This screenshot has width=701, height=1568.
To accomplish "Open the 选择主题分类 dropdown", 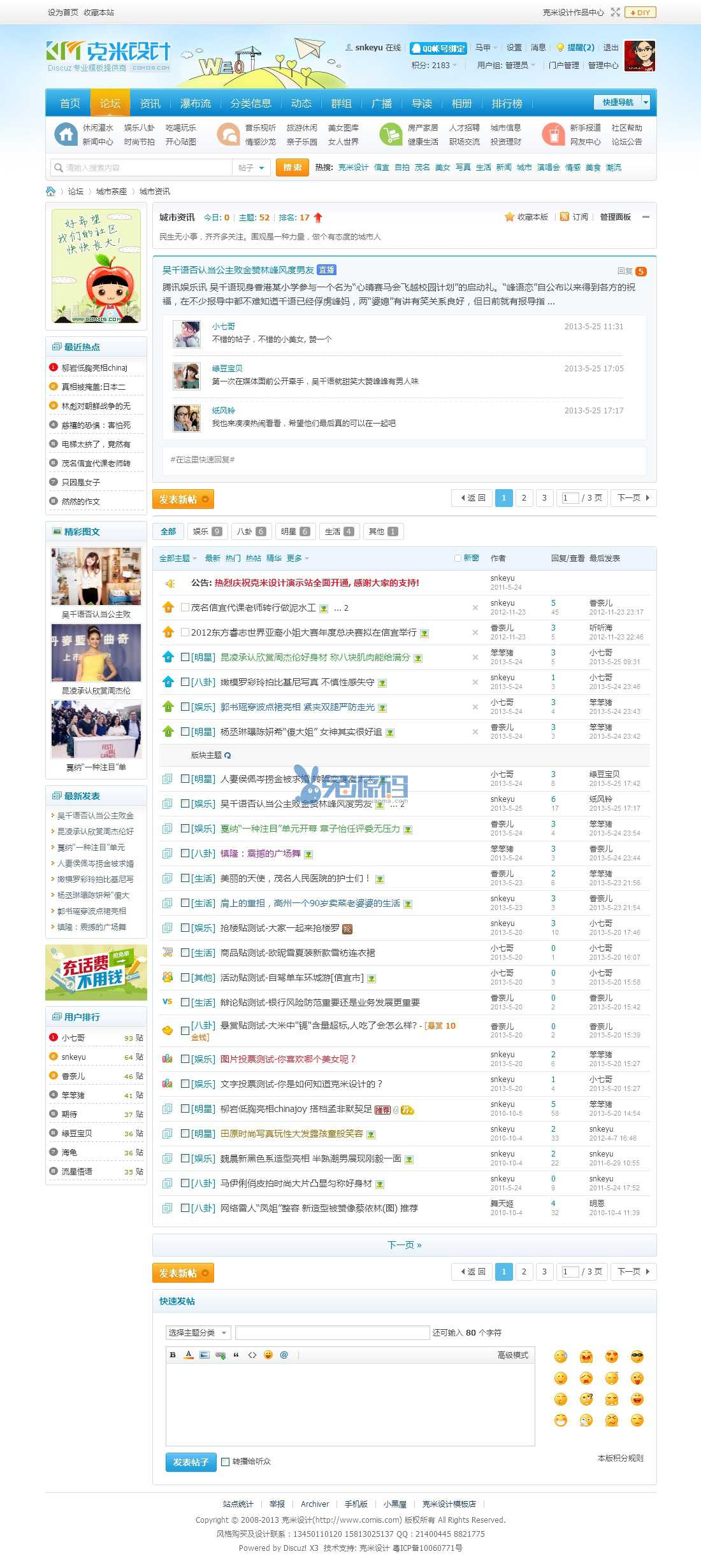I will (198, 1332).
